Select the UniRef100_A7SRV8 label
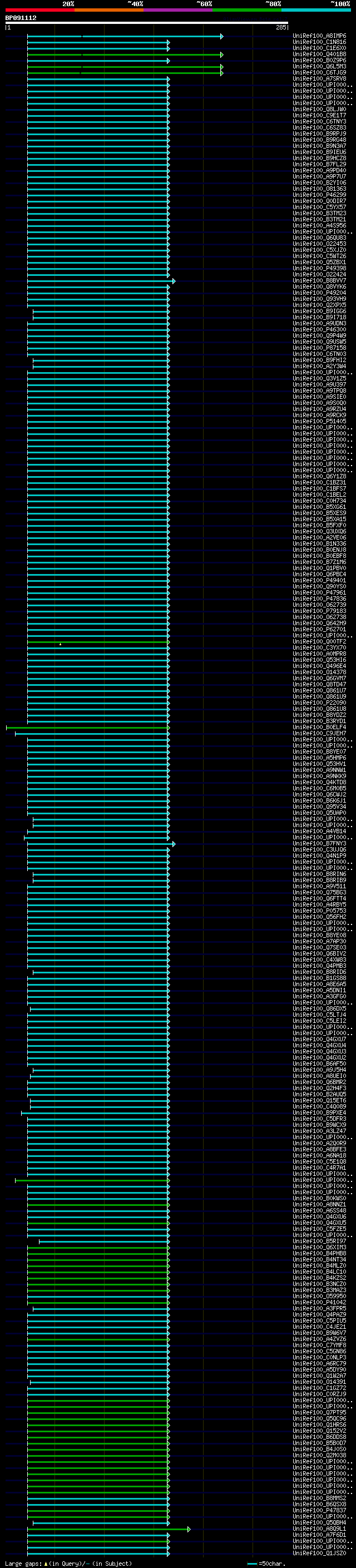The width and height of the screenshot is (356, 1568). coord(319,78)
